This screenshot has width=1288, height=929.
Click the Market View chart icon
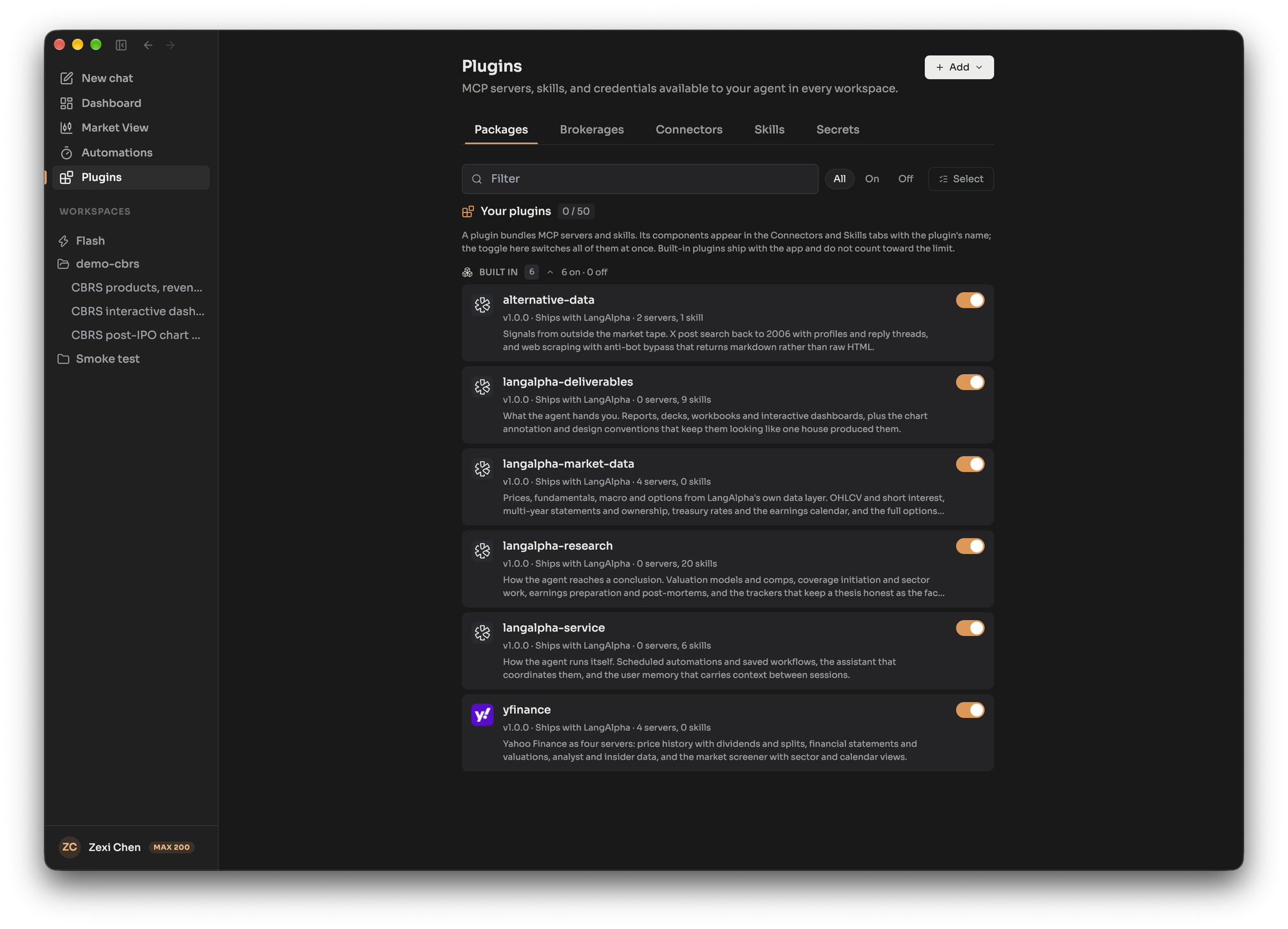66,128
